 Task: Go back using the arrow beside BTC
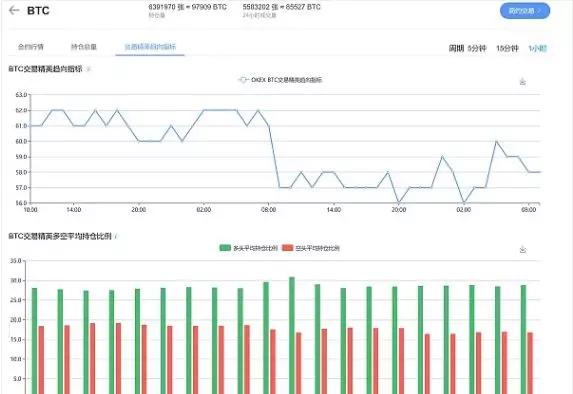tap(14, 10)
